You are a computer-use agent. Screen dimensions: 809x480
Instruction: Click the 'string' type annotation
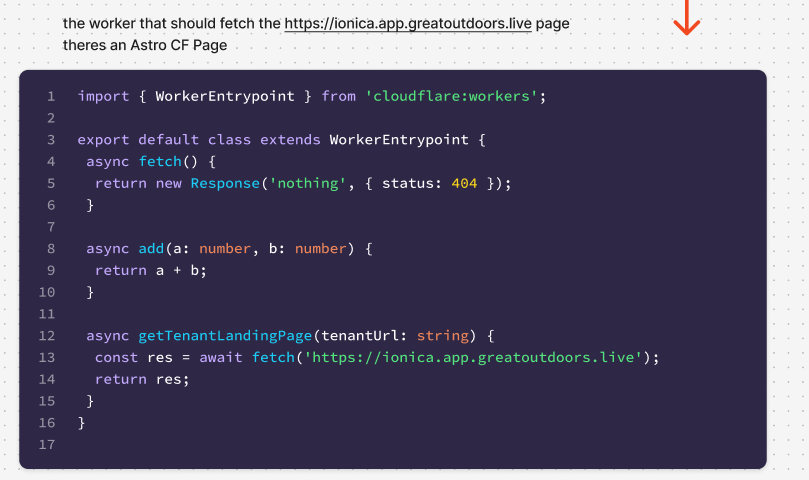(443, 336)
